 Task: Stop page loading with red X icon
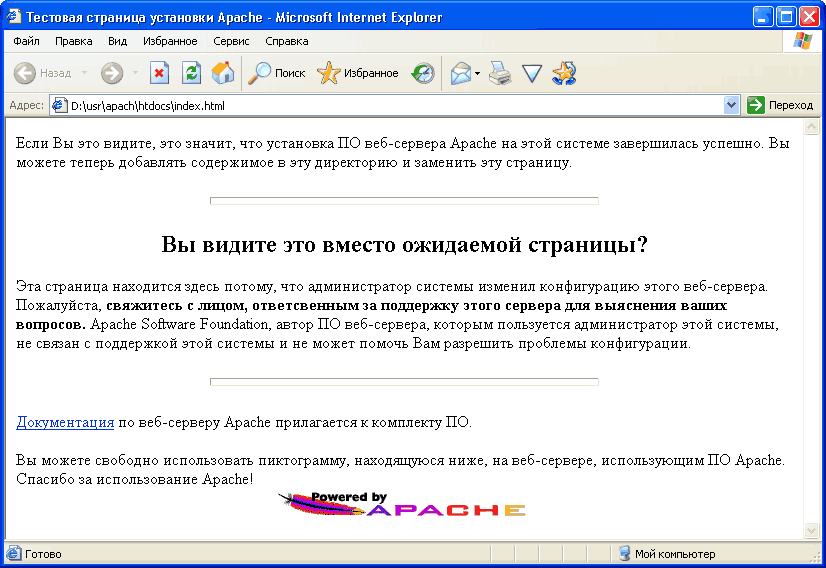click(x=159, y=73)
